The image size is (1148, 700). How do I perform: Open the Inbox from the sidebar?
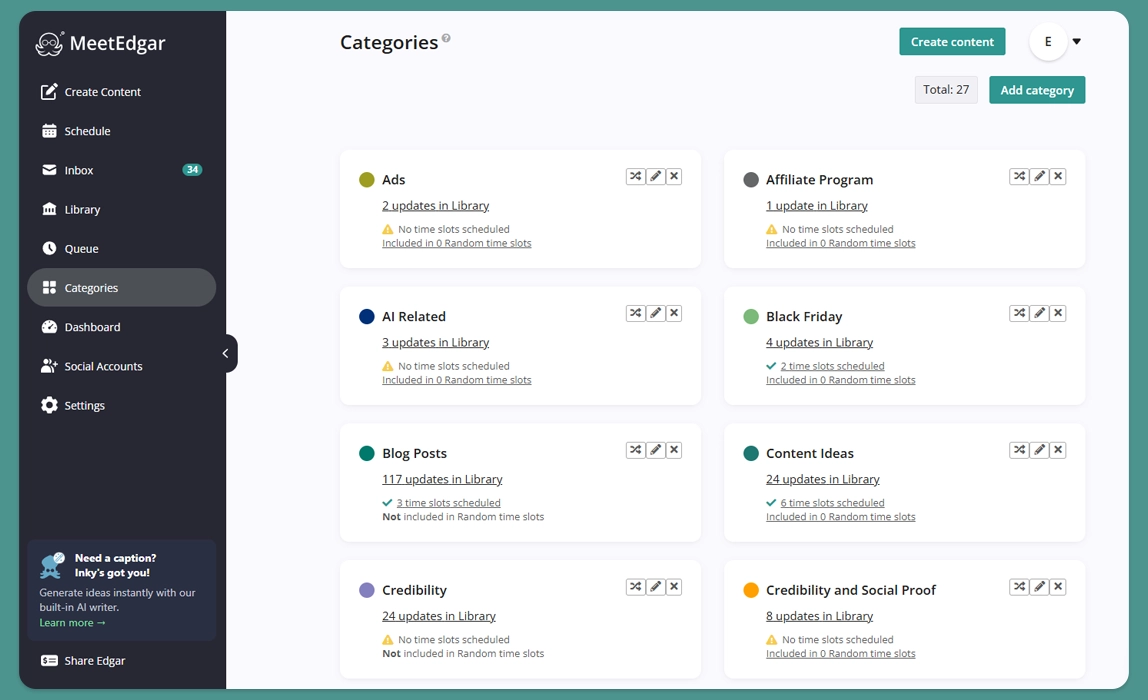(77, 170)
